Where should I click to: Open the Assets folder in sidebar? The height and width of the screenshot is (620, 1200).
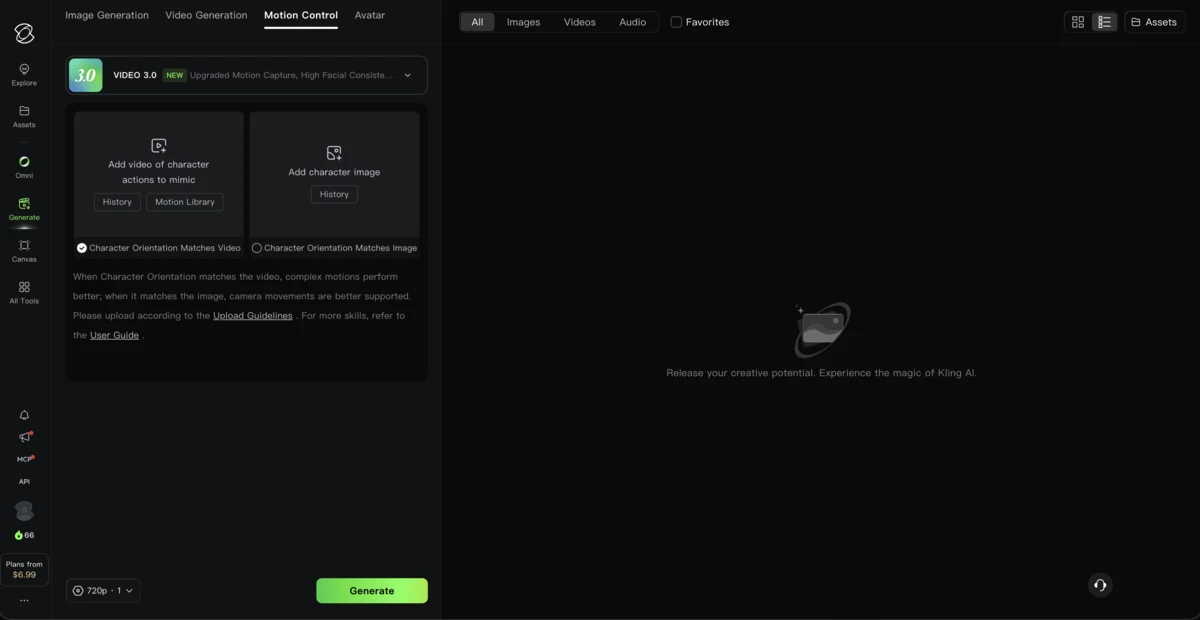tap(24, 117)
